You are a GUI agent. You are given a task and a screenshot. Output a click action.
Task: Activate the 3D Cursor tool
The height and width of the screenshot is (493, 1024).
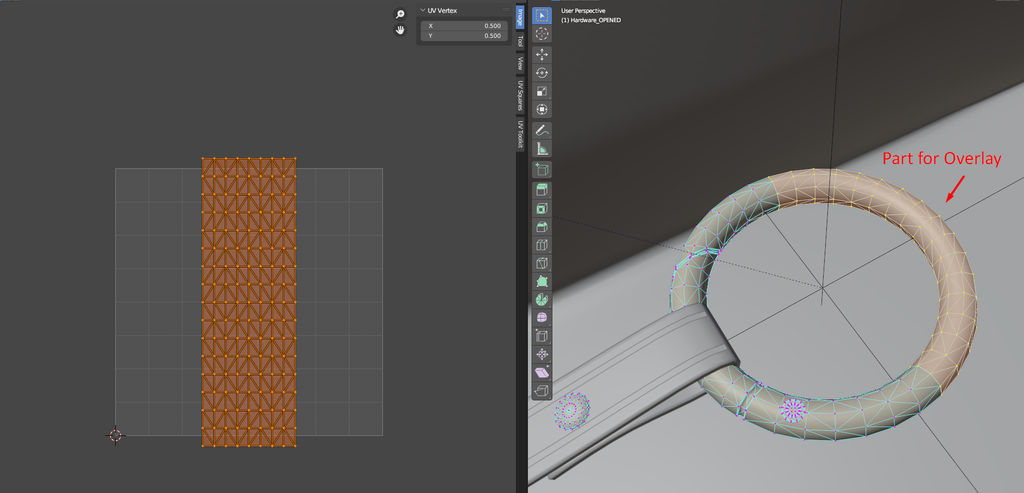click(542, 34)
